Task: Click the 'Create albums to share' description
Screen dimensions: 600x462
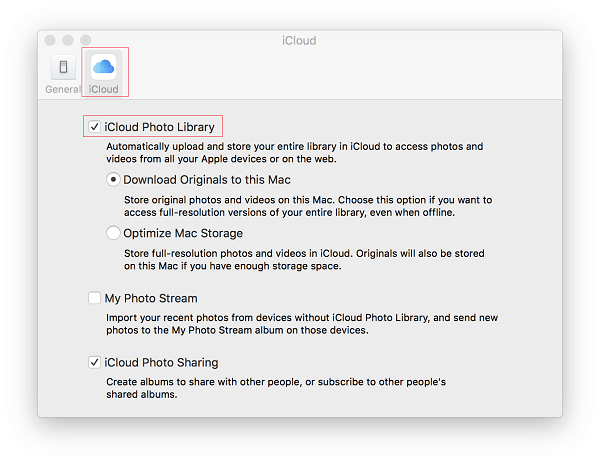Action: [276, 388]
